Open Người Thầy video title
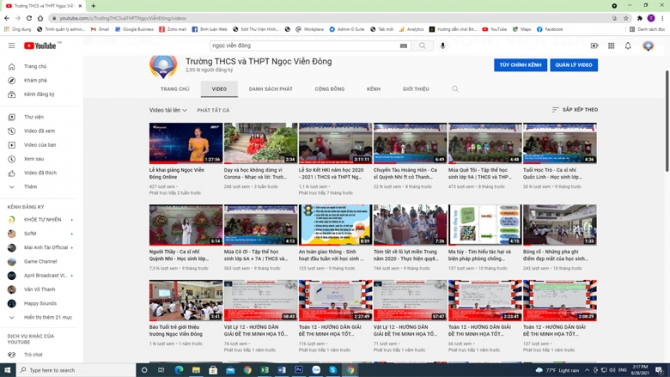Viewport: 670px width, 377px height. coord(179,255)
